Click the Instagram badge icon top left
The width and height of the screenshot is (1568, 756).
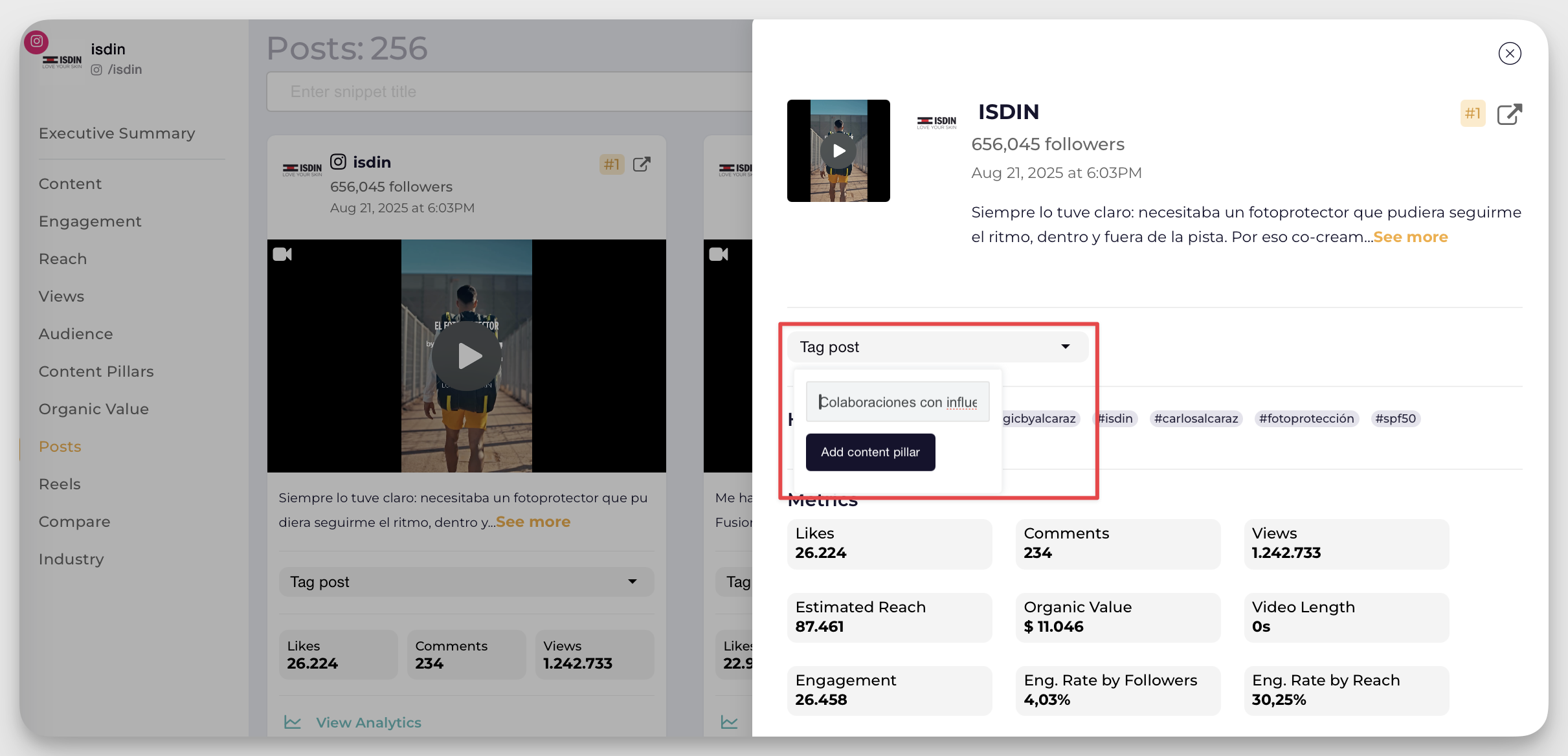(x=36, y=41)
